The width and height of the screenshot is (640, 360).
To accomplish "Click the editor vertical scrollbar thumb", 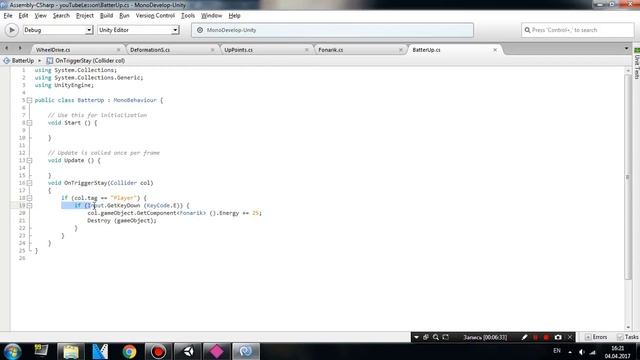I will [628, 177].
